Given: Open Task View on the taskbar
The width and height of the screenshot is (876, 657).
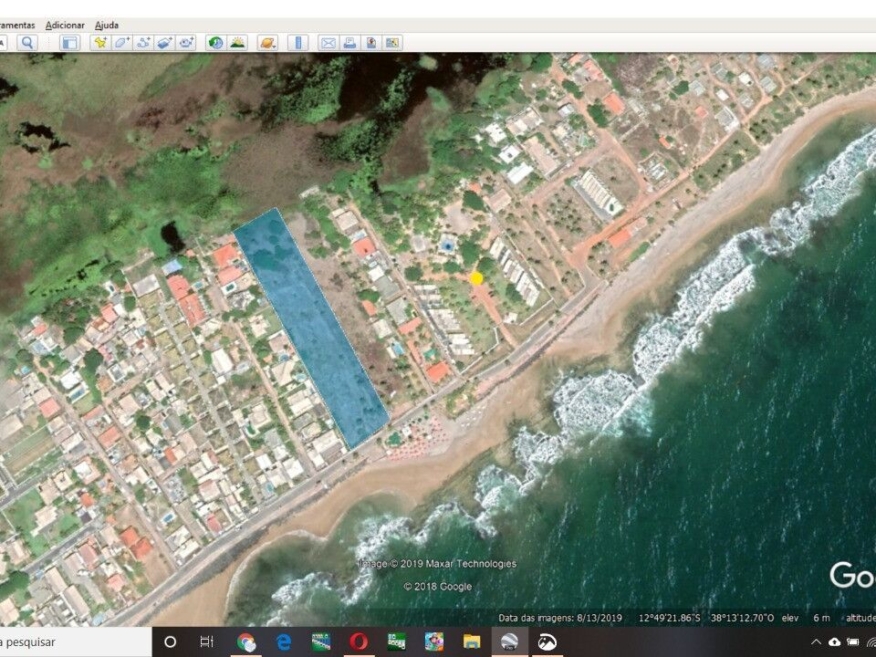Looking at the screenshot, I should (x=207, y=642).
